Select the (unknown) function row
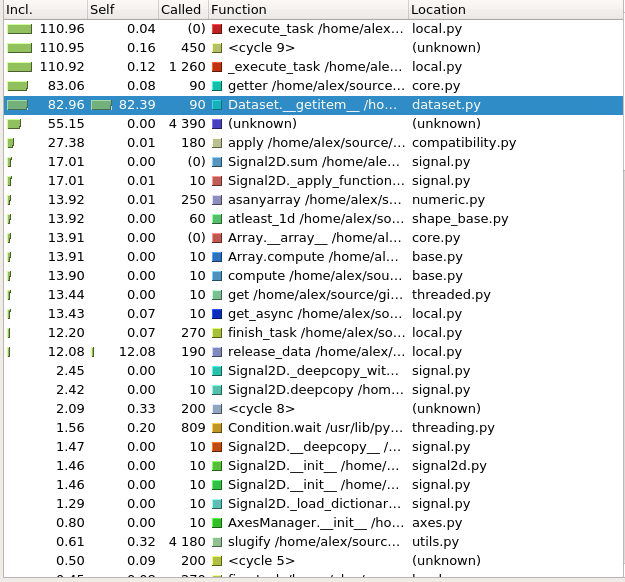The image size is (625, 582). click(x=313, y=124)
